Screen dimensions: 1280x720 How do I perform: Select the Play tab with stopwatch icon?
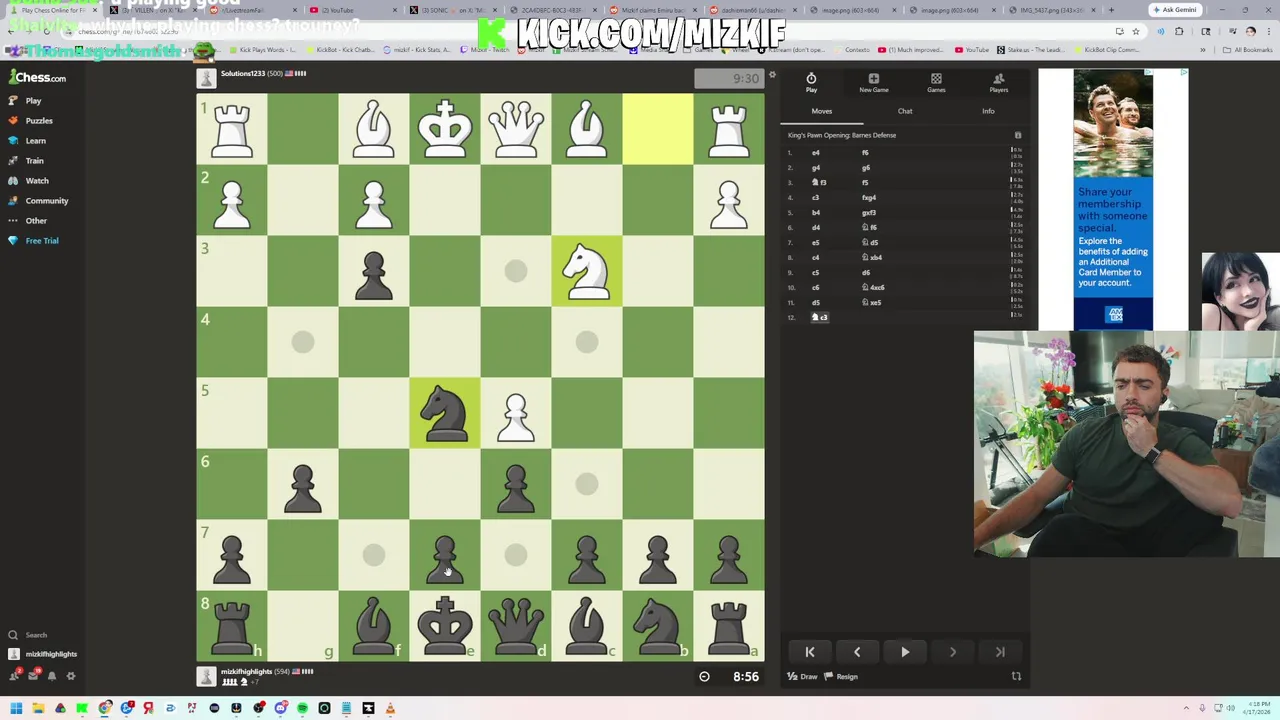coord(811,83)
